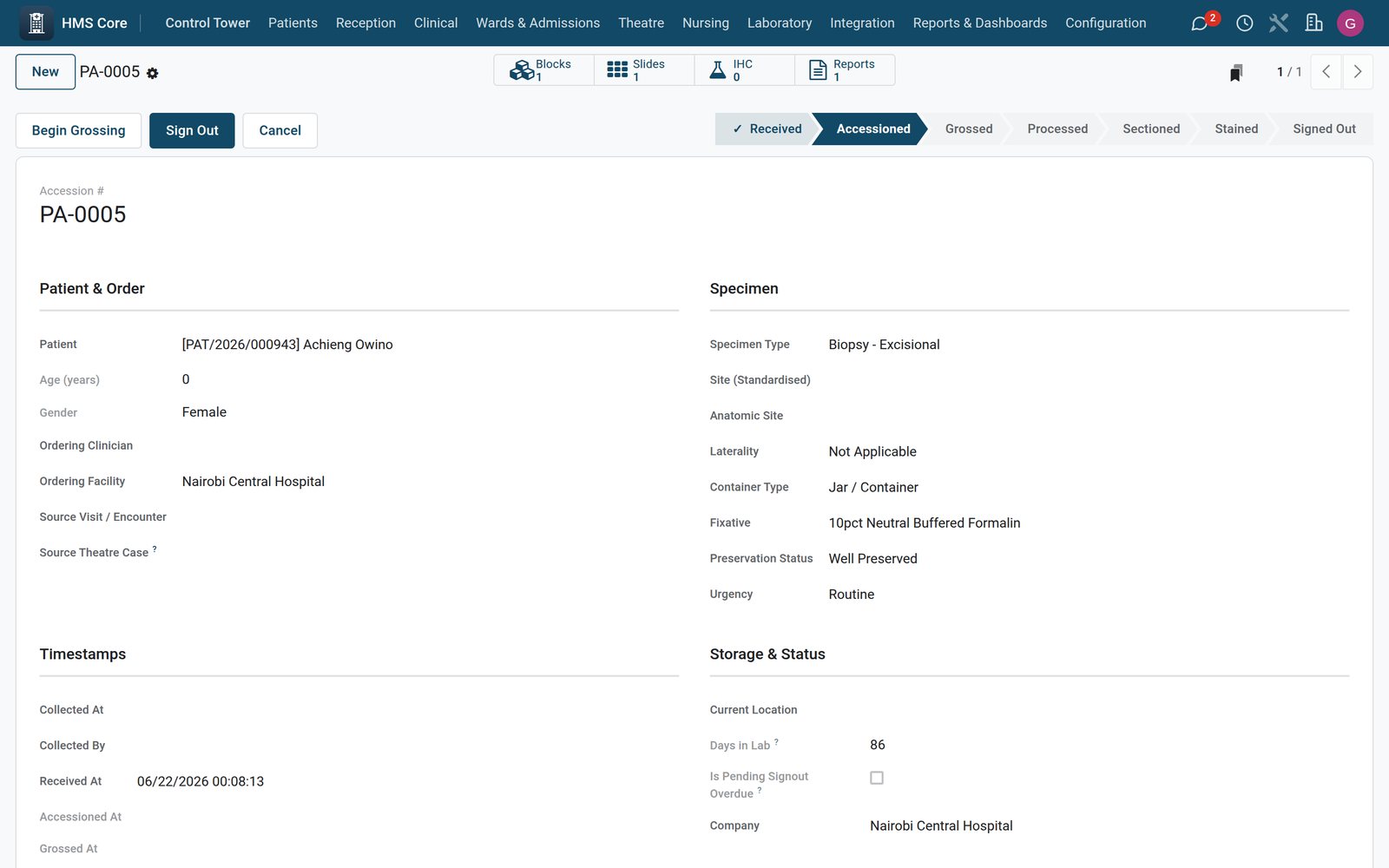
Task: Click the Cancel button
Action: tap(280, 130)
